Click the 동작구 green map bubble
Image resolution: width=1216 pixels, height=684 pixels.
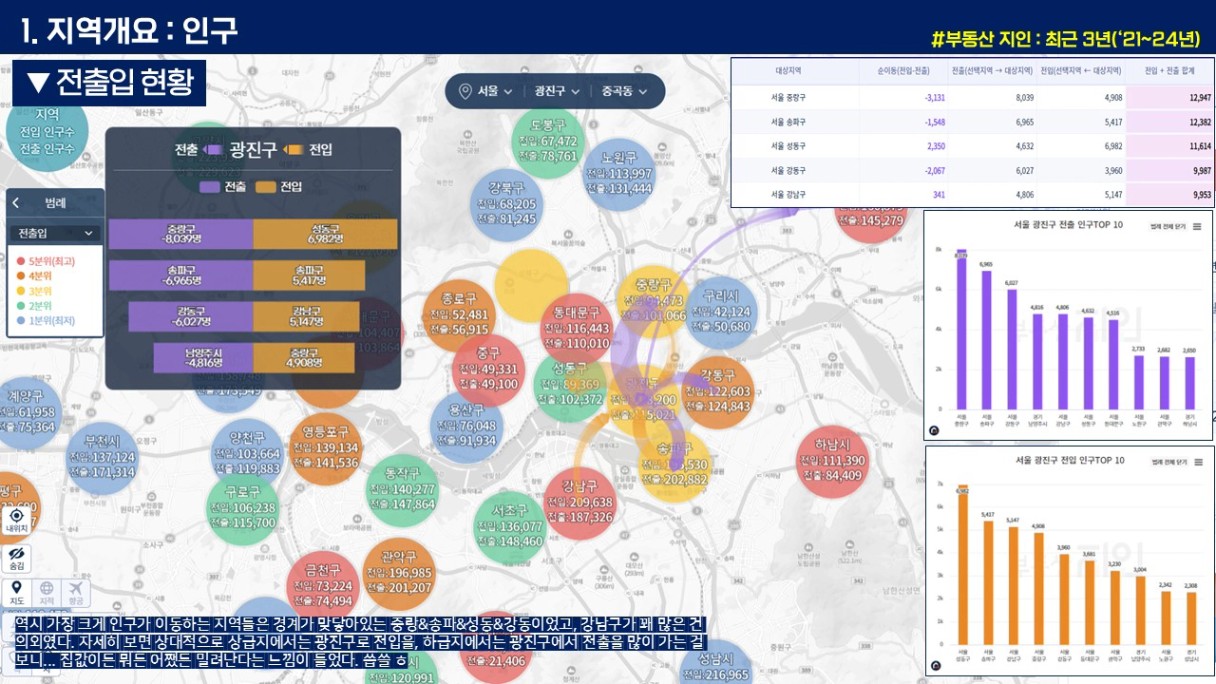403,490
